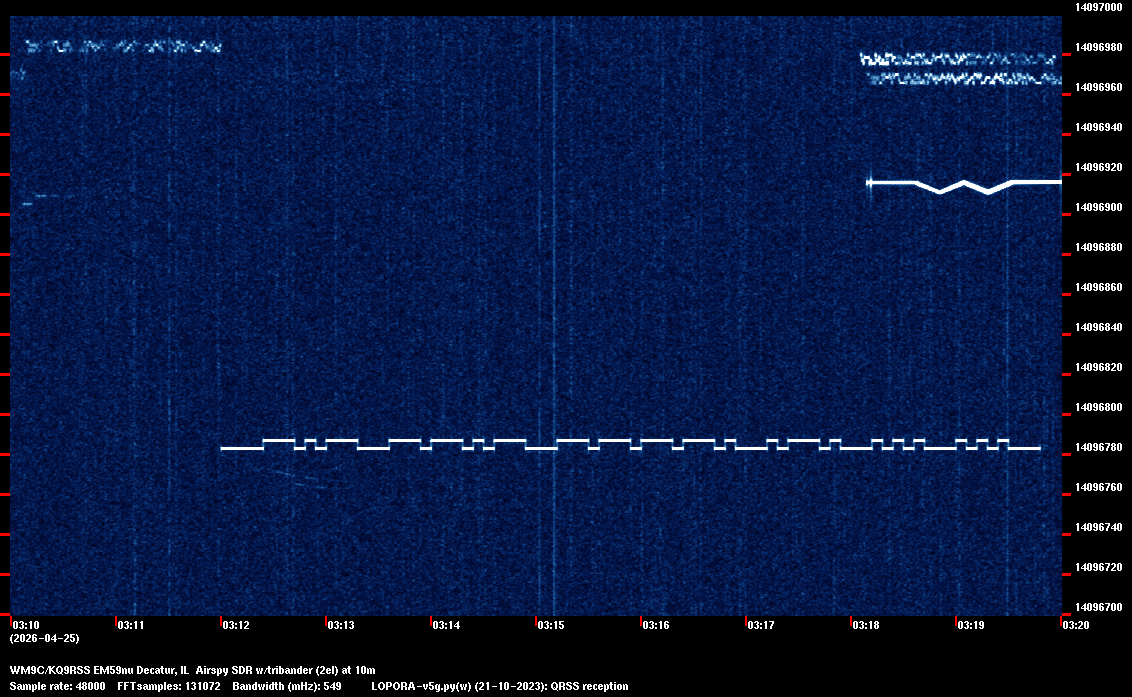Click the 14096700 frequency label
Image resolution: width=1132 pixels, height=697 pixels.
click(x=1098, y=607)
